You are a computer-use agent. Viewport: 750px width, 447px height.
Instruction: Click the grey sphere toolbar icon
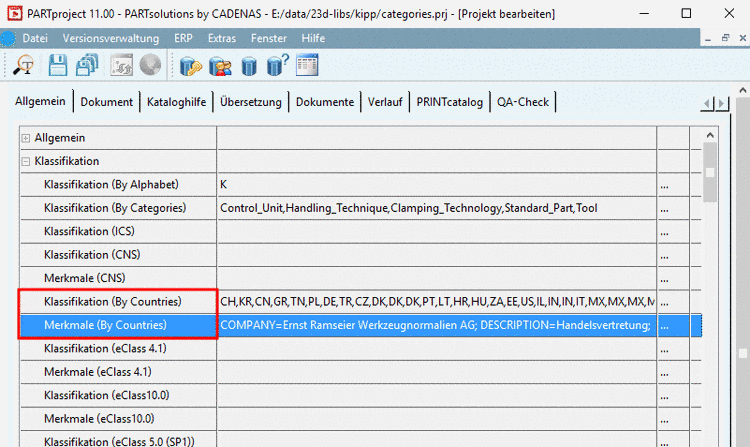[x=150, y=65]
